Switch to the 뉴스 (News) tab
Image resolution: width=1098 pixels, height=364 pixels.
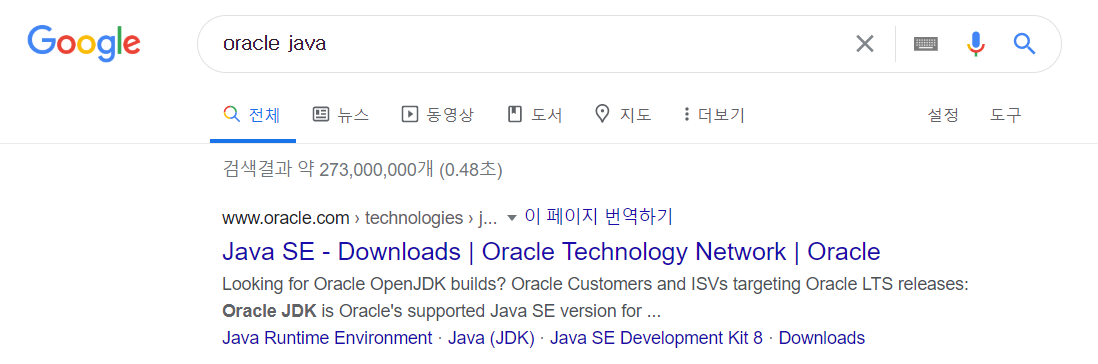[x=340, y=115]
